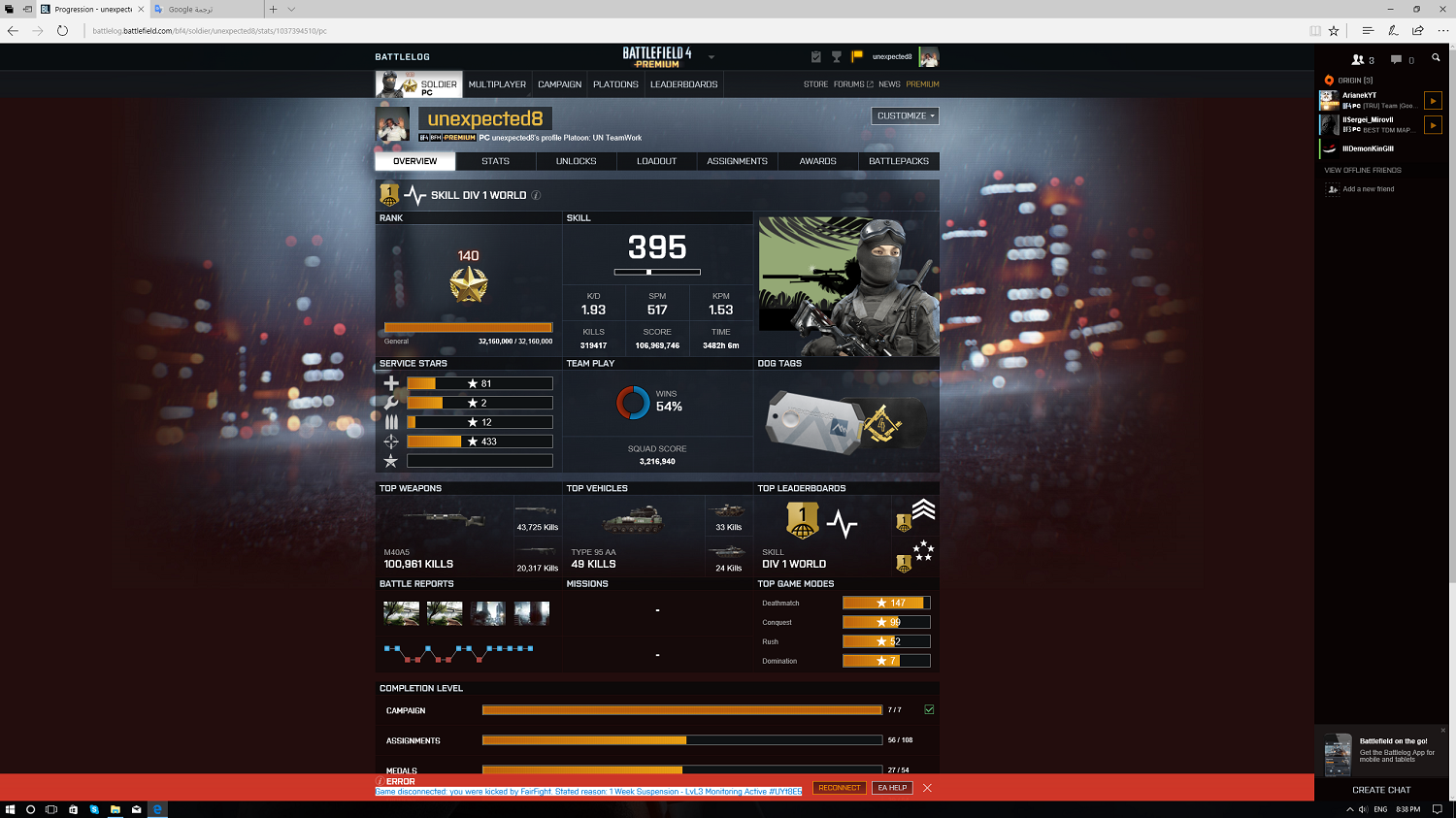Viewport: 1456px width, 818px height.
Task: Toggle the Campaign completion checkmark box
Action: (x=929, y=709)
